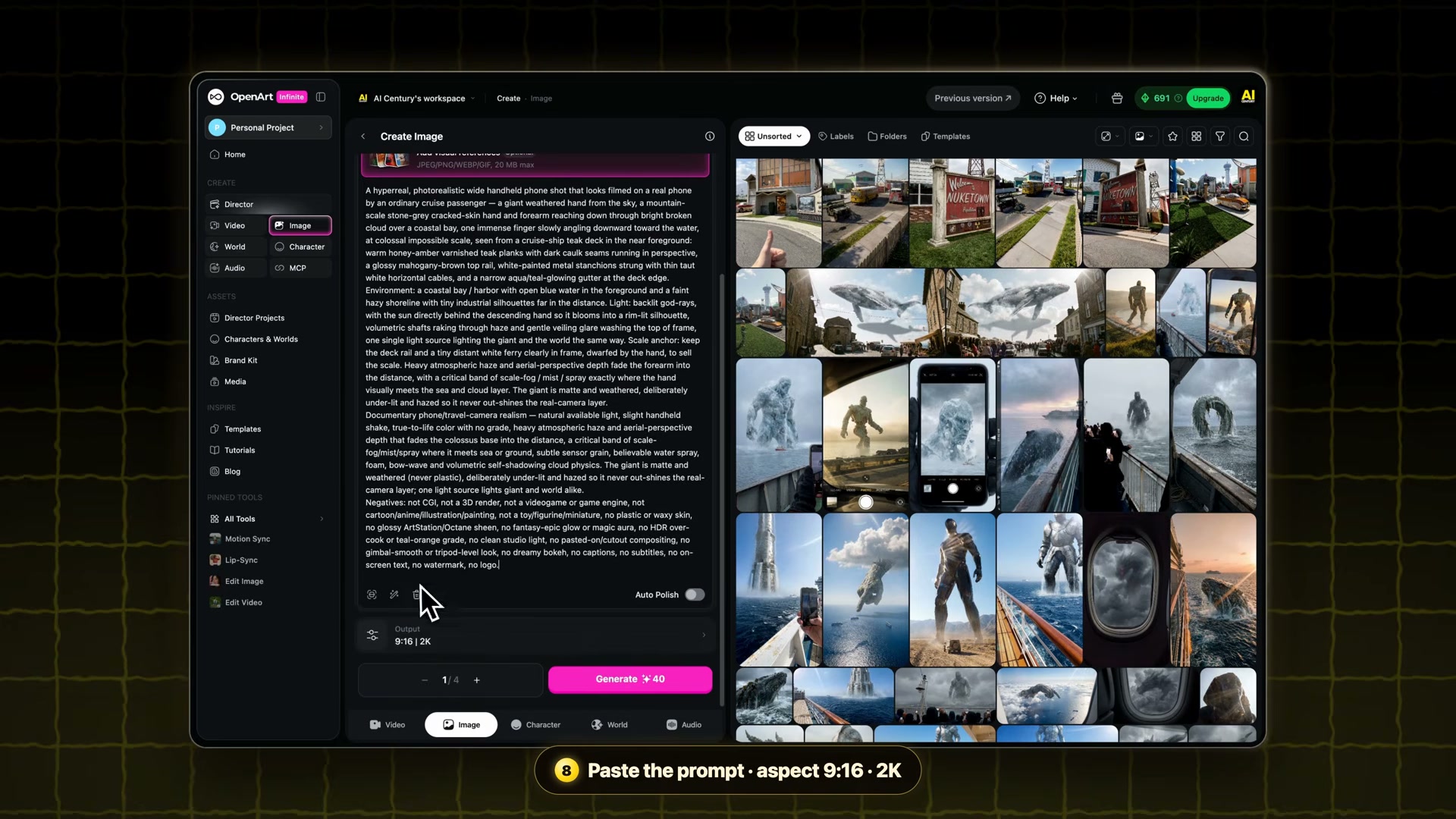
Task: Open the image media type dropdown
Action: tap(1144, 136)
